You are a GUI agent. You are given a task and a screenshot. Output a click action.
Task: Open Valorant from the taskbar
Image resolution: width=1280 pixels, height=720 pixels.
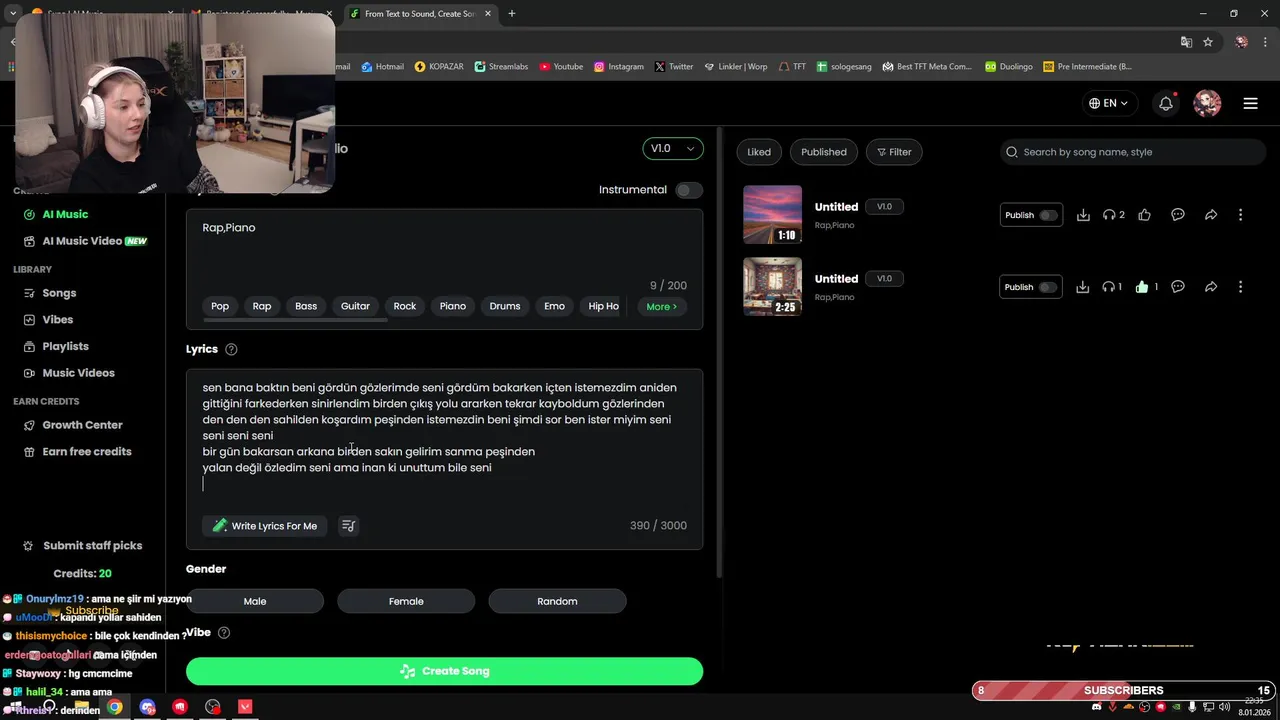tap(245, 707)
